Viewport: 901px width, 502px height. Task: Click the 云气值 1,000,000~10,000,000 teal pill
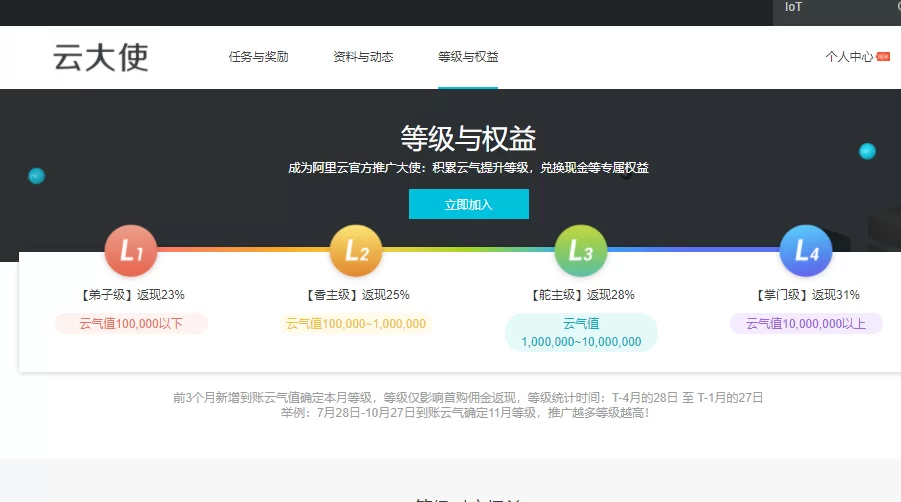581,332
